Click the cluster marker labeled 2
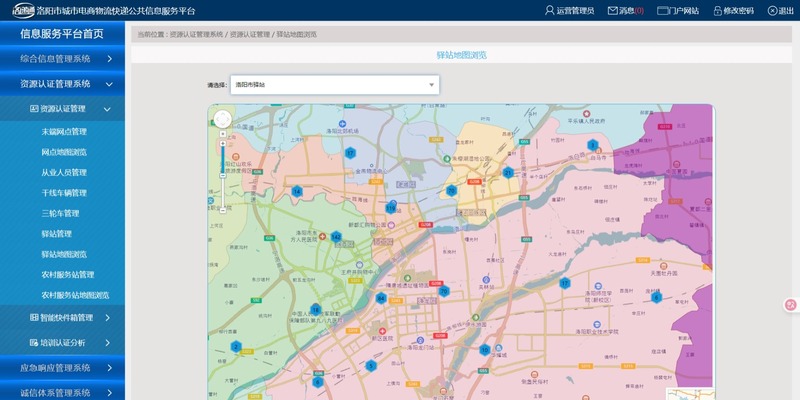 (235, 346)
